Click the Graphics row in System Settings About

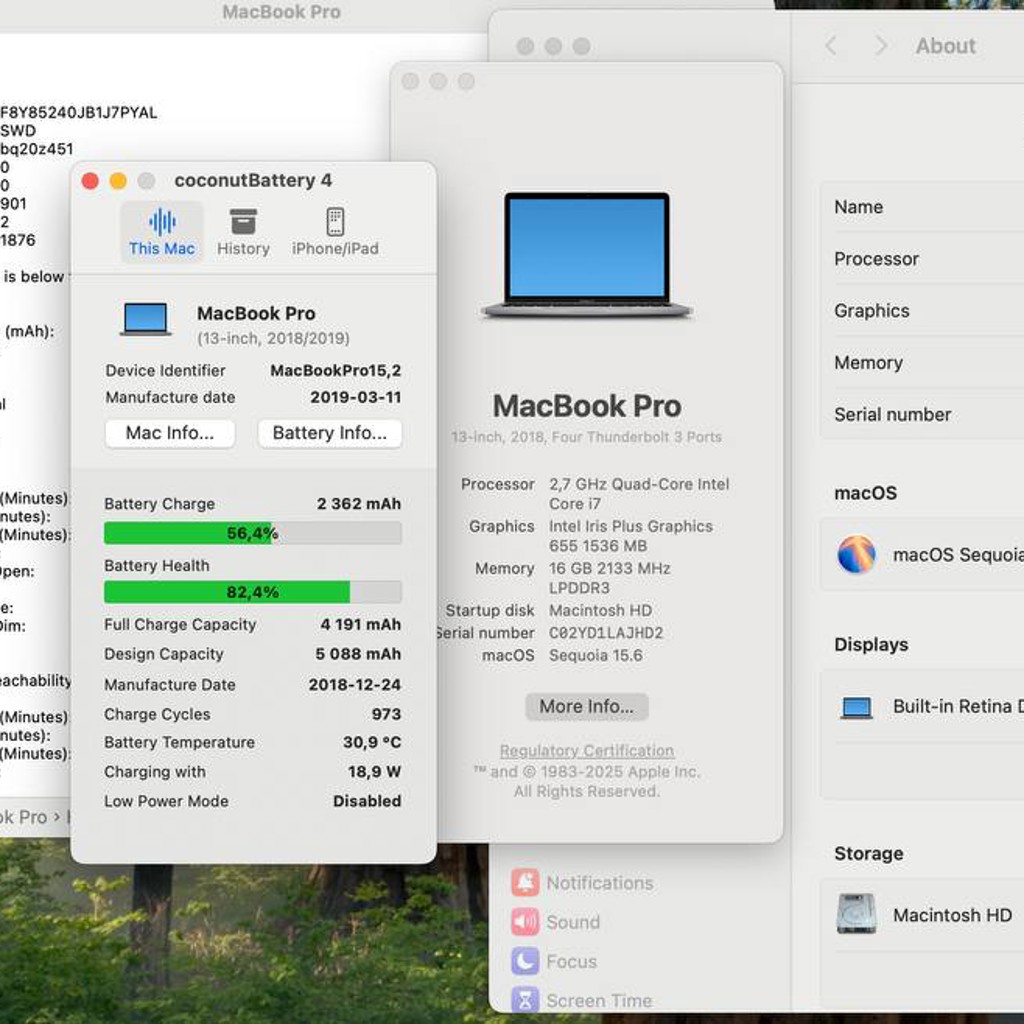[x=922, y=311]
